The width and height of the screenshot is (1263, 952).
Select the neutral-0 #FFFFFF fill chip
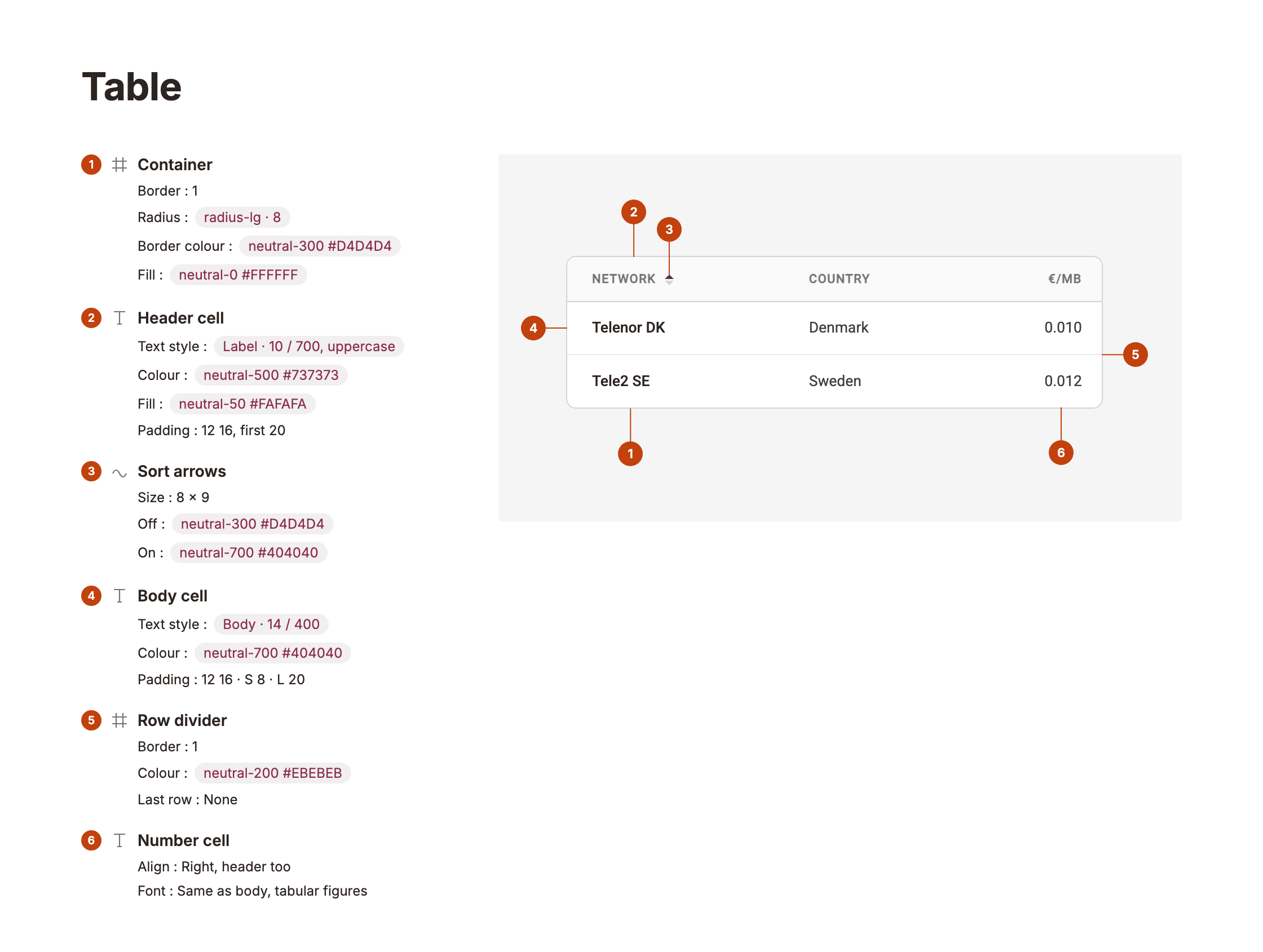coord(238,275)
